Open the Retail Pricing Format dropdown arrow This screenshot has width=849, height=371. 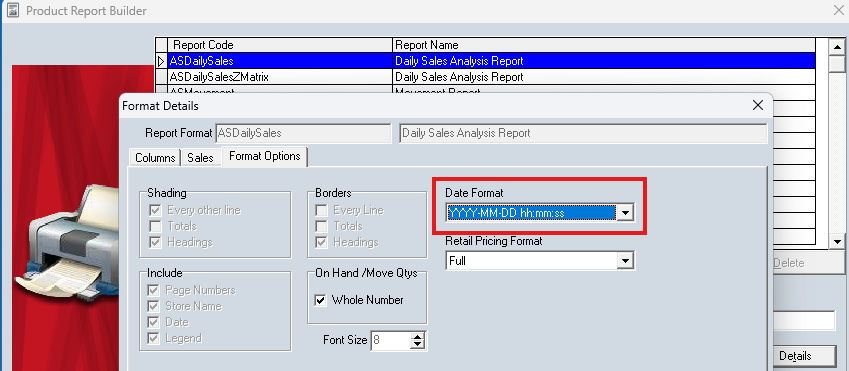tap(625, 261)
